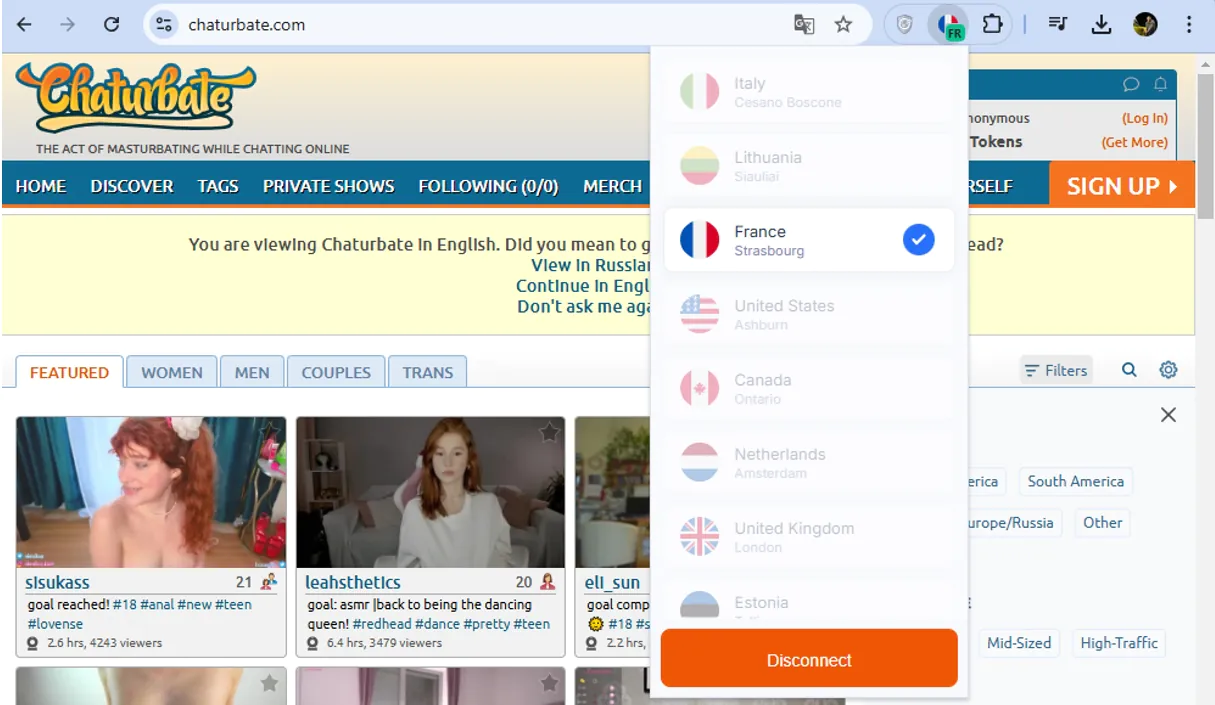Reload the current page
The image size is (1215, 705).
point(111,25)
